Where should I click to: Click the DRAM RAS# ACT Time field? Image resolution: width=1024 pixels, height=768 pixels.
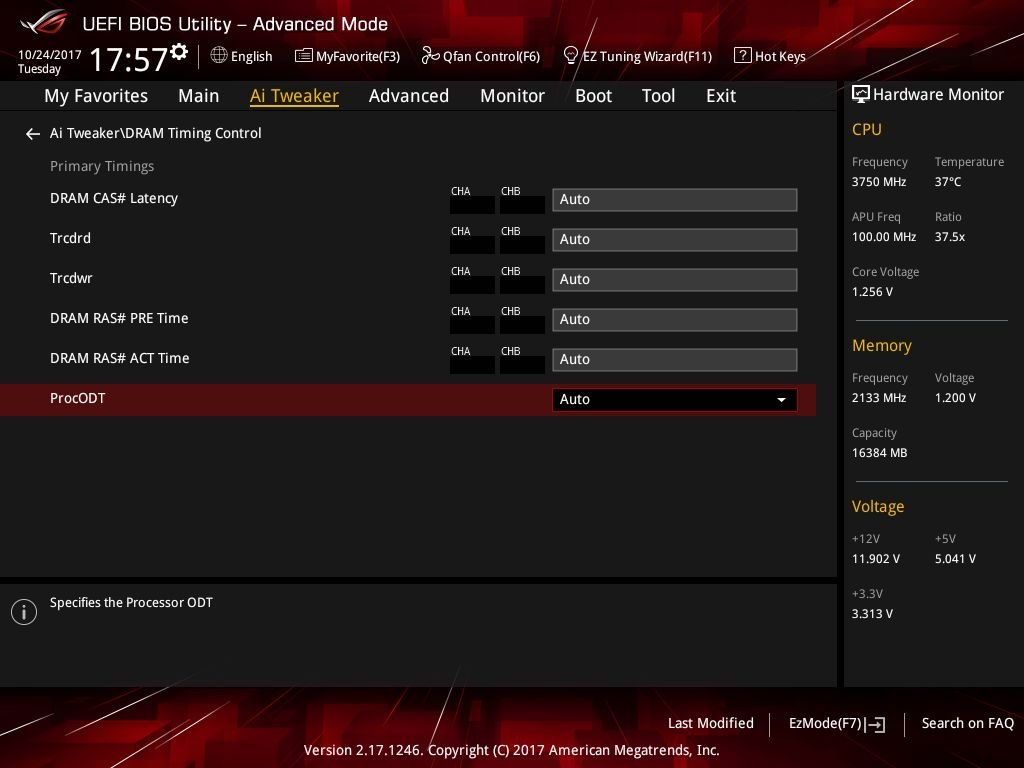pyautogui.click(x=675, y=360)
